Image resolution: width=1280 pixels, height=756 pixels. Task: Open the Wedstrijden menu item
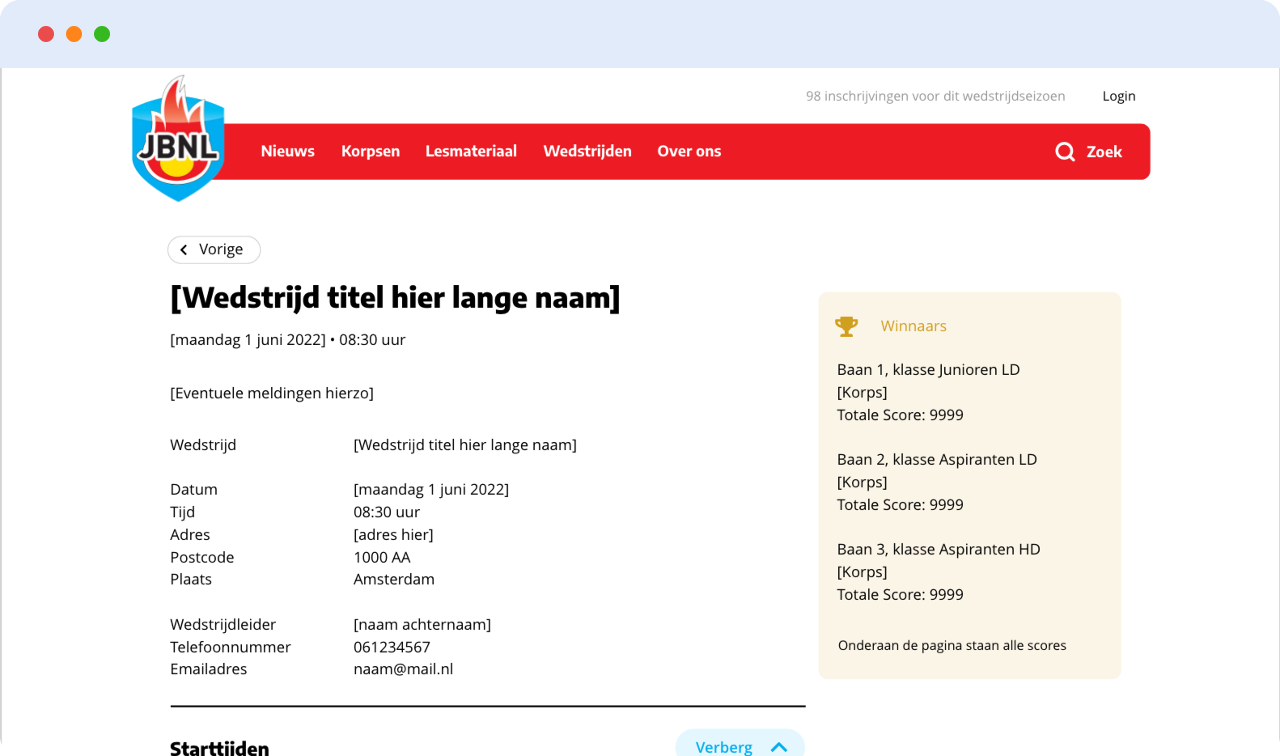[x=587, y=151]
